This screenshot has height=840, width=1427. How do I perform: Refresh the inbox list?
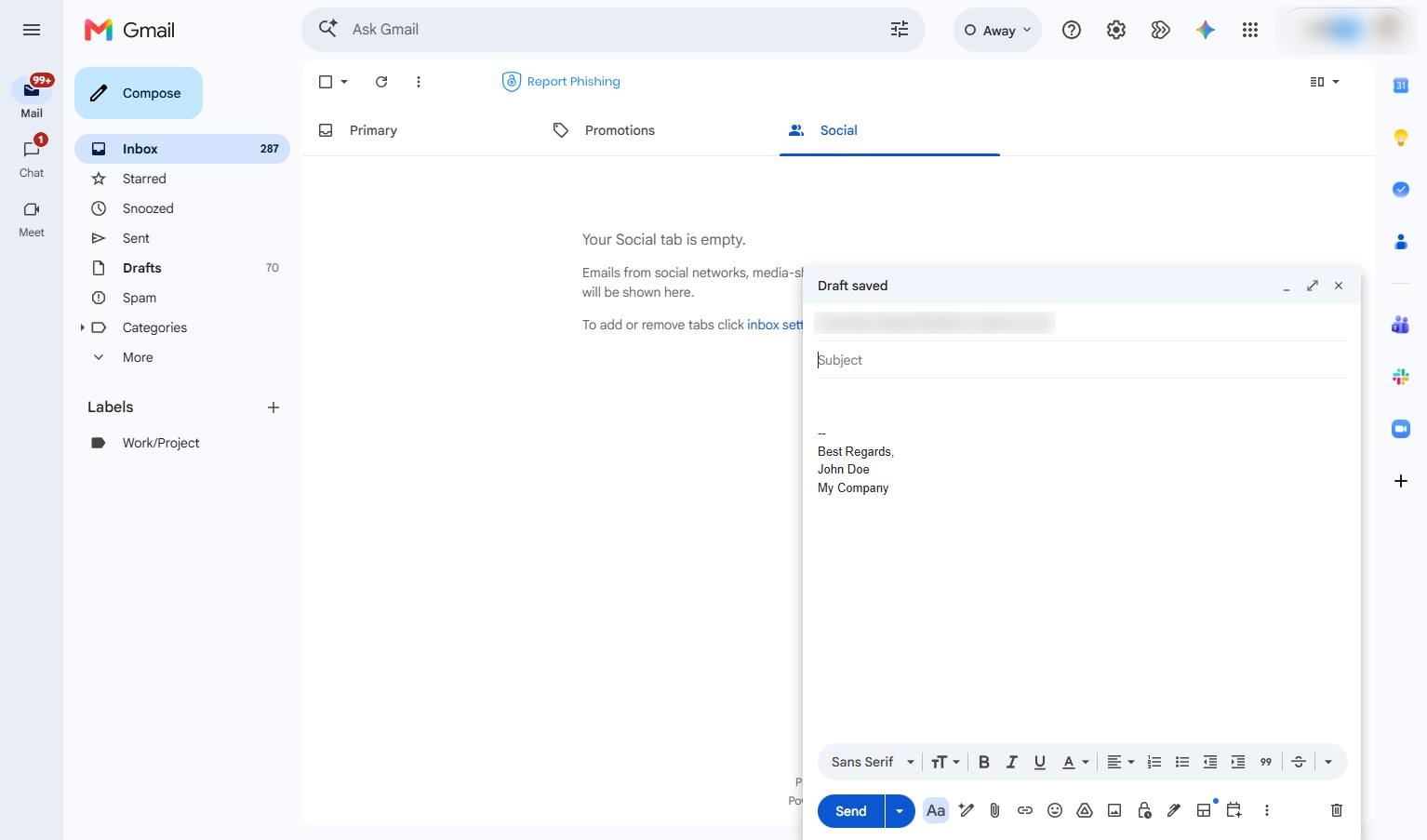pos(381,82)
